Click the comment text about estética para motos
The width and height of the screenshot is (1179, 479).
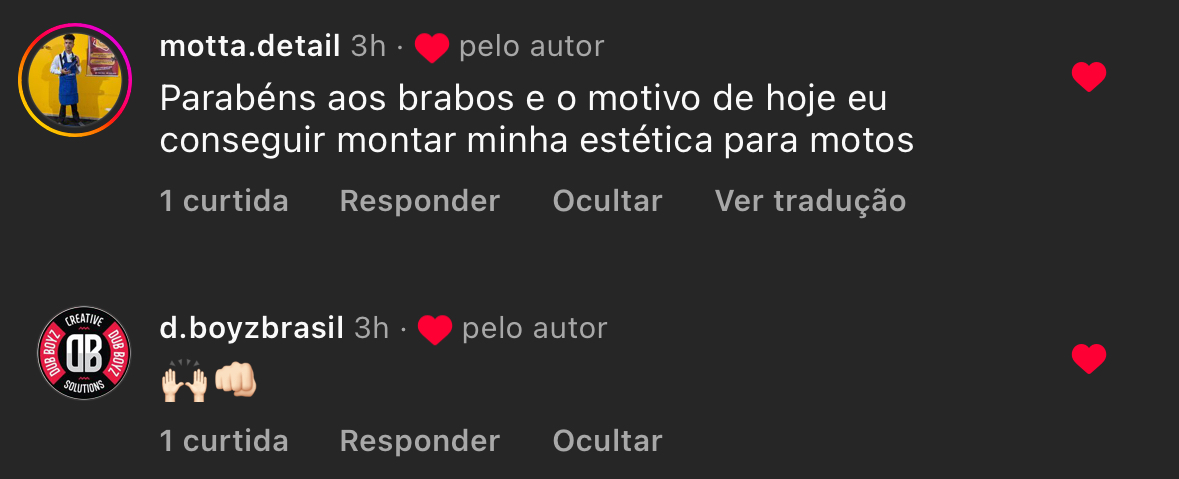tap(537, 120)
